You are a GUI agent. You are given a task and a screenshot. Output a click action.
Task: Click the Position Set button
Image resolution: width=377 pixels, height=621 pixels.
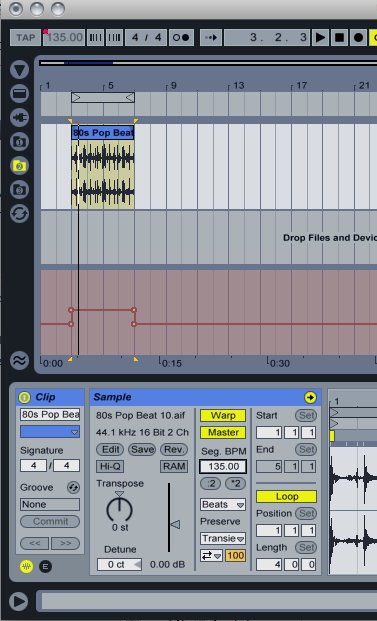[x=306, y=514]
